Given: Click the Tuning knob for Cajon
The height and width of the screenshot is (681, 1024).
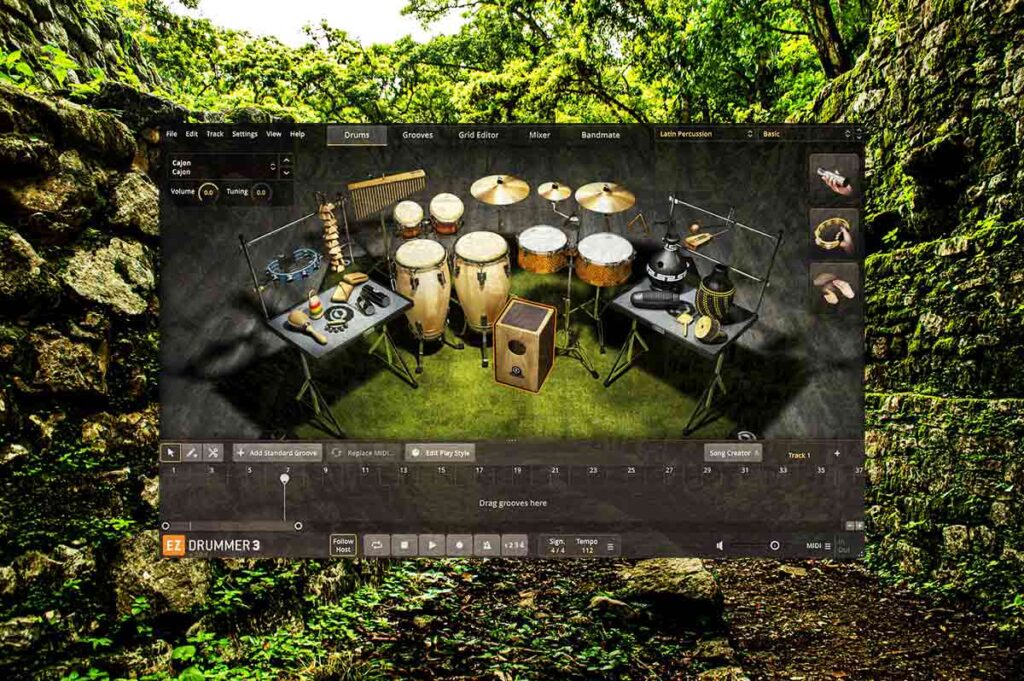Looking at the screenshot, I should [261, 193].
